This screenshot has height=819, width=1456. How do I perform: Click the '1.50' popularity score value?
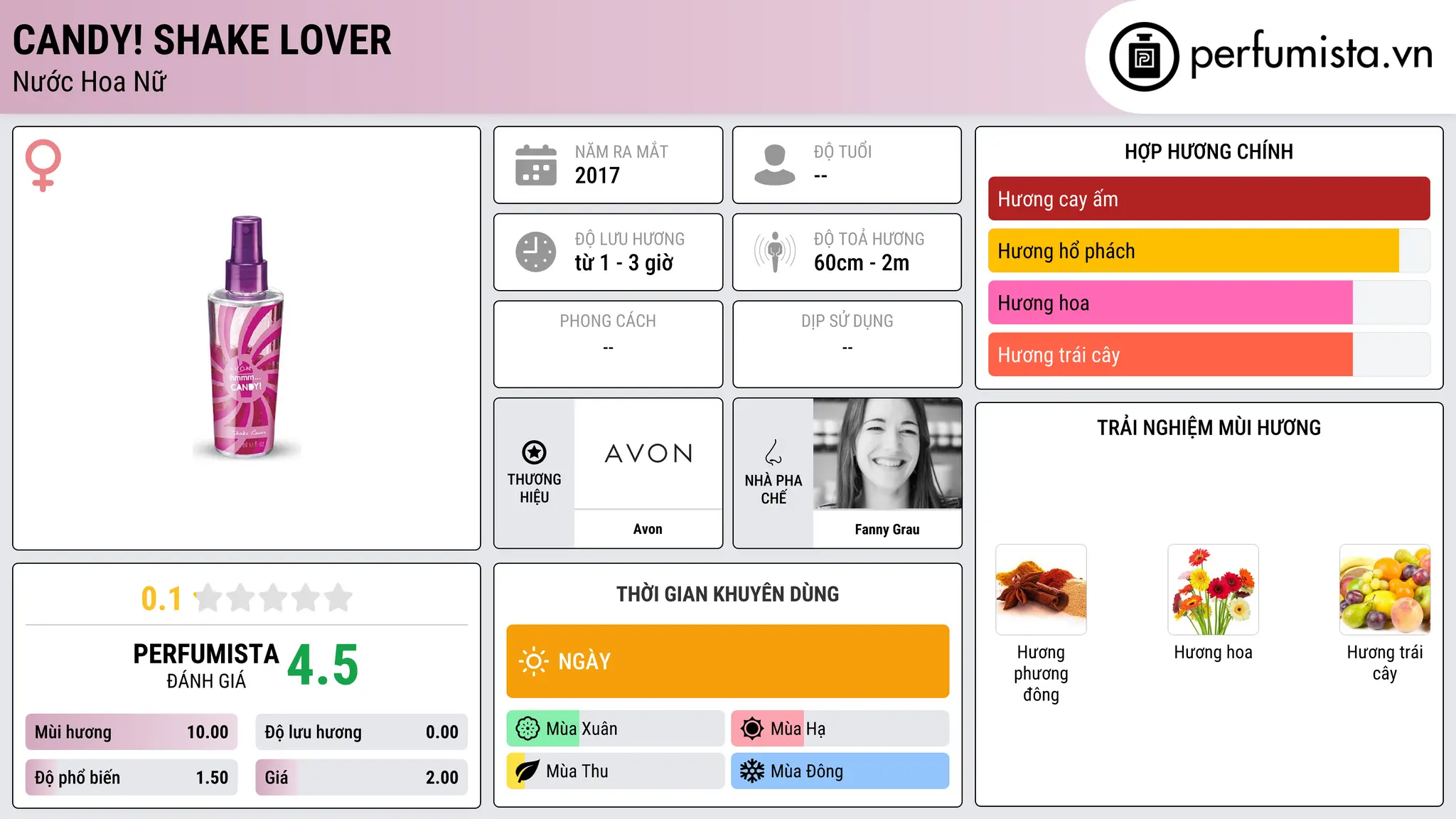[x=212, y=778]
